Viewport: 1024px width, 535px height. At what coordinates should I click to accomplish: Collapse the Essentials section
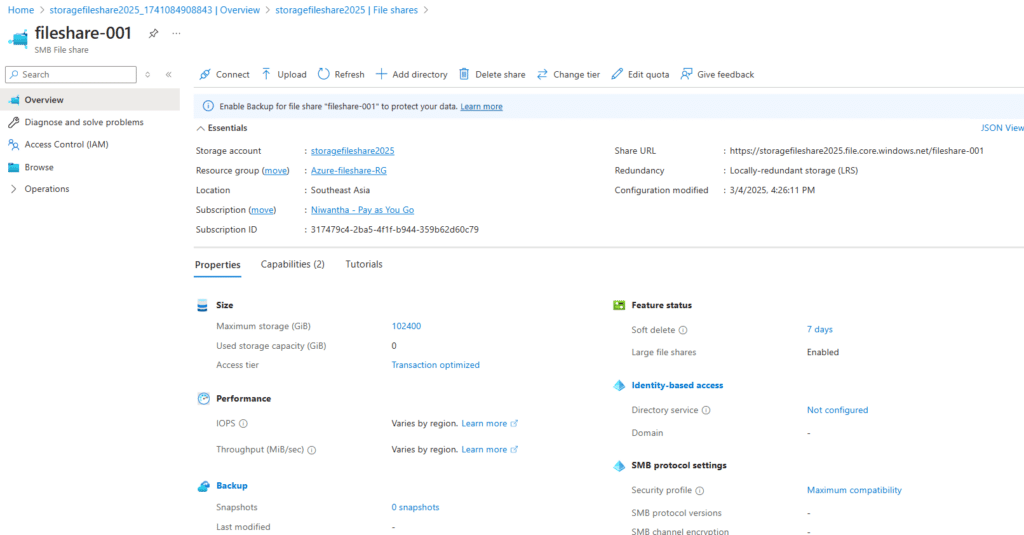coord(200,128)
